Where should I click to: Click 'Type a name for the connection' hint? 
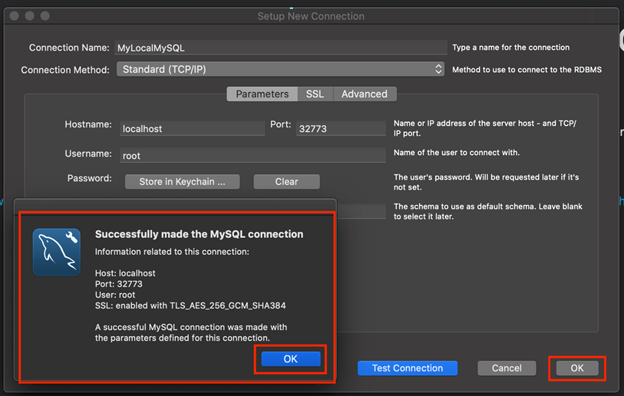point(511,47)
